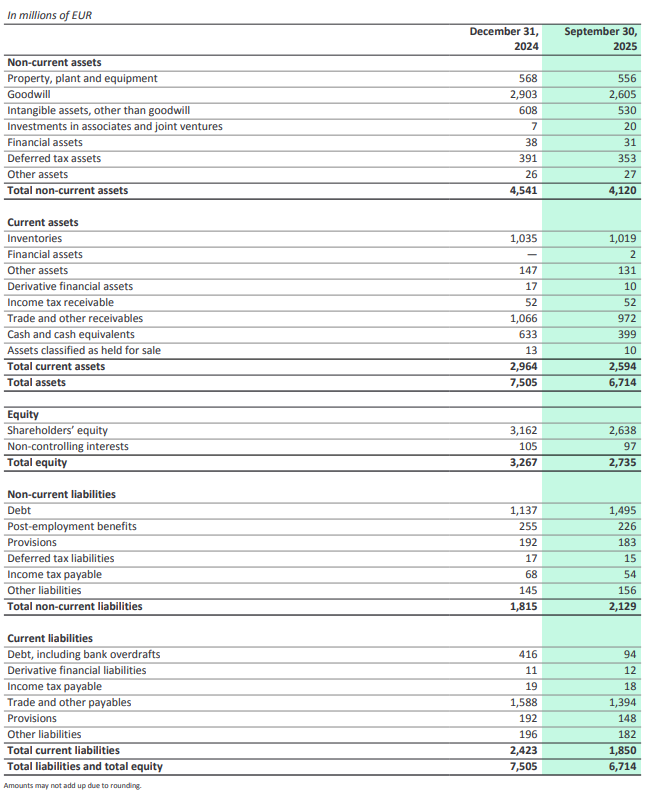Select "Assets classified as held for sale" label
The width and height of the screenshot is (647, 804).
point(84,350)
